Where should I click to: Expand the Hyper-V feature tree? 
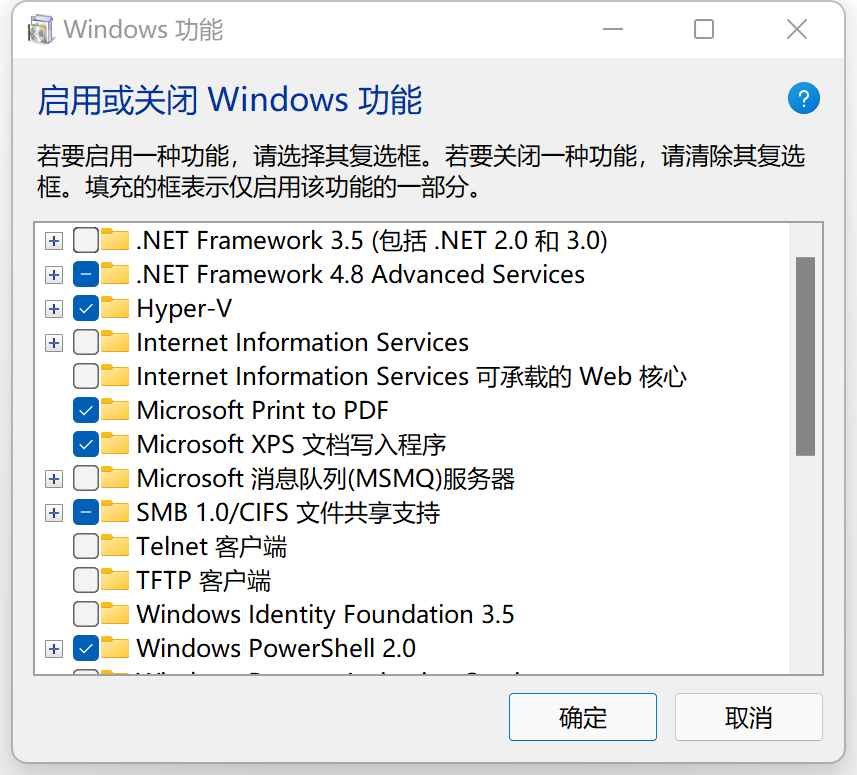coord(53,308)
